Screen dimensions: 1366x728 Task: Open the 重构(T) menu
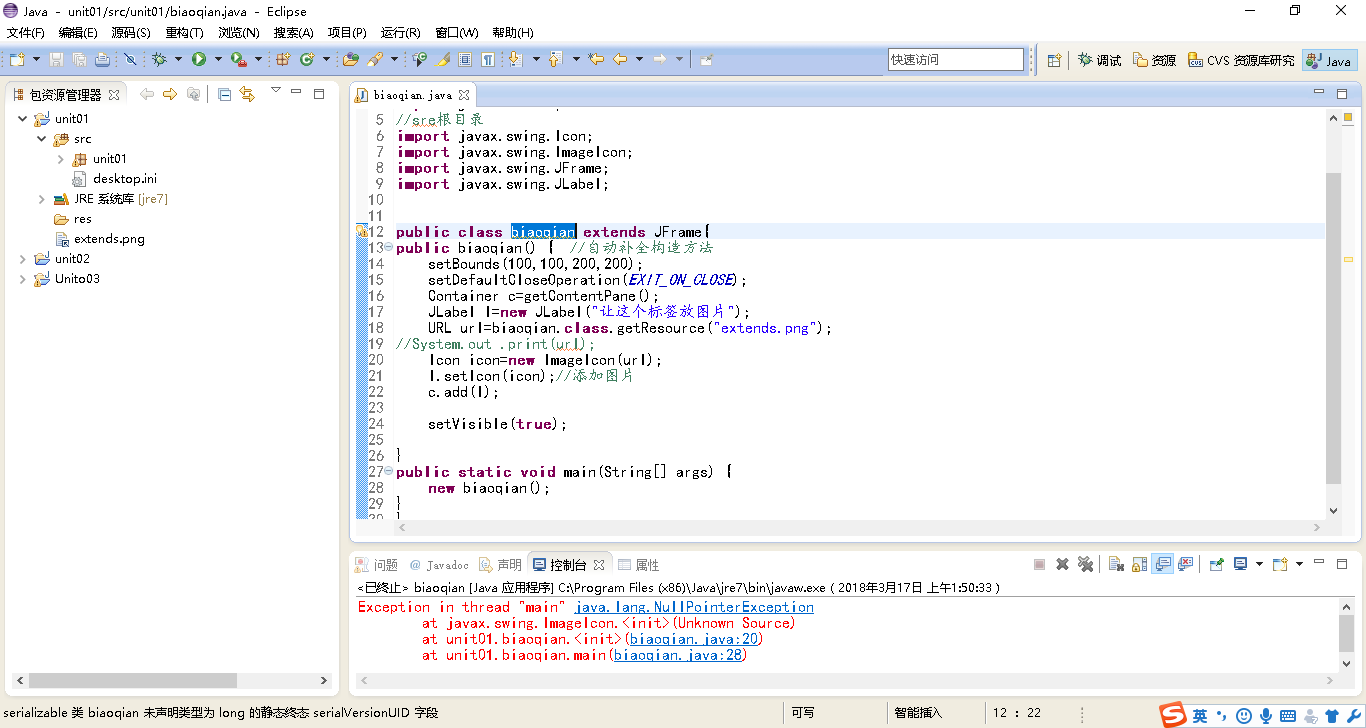[184, 33]
